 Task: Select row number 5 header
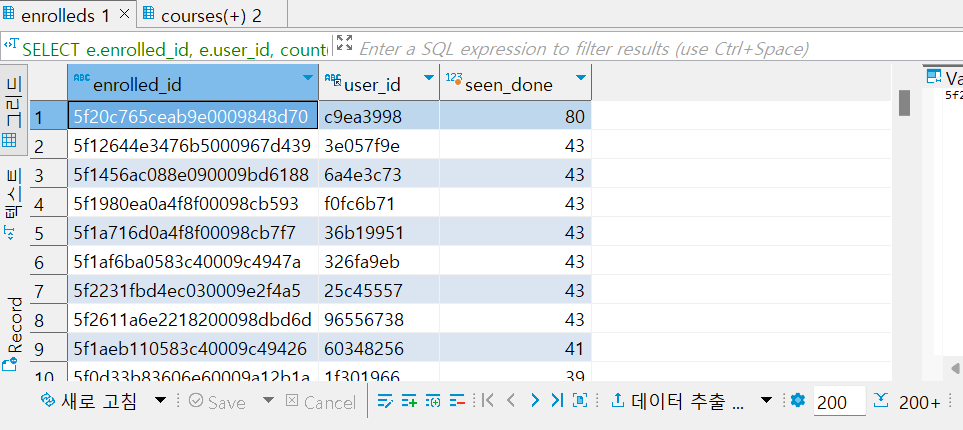tap(49, 233)
